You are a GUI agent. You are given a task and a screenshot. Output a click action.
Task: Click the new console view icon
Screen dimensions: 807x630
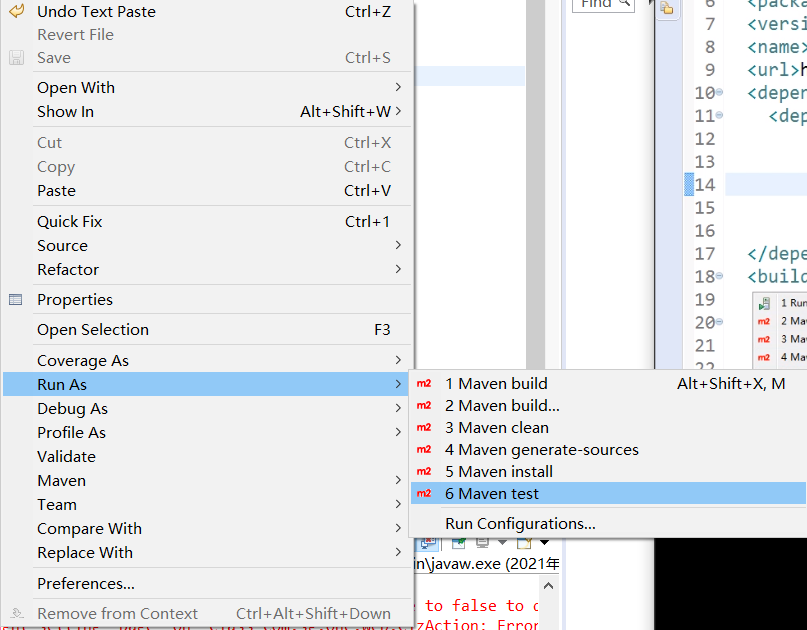point(524,543)
